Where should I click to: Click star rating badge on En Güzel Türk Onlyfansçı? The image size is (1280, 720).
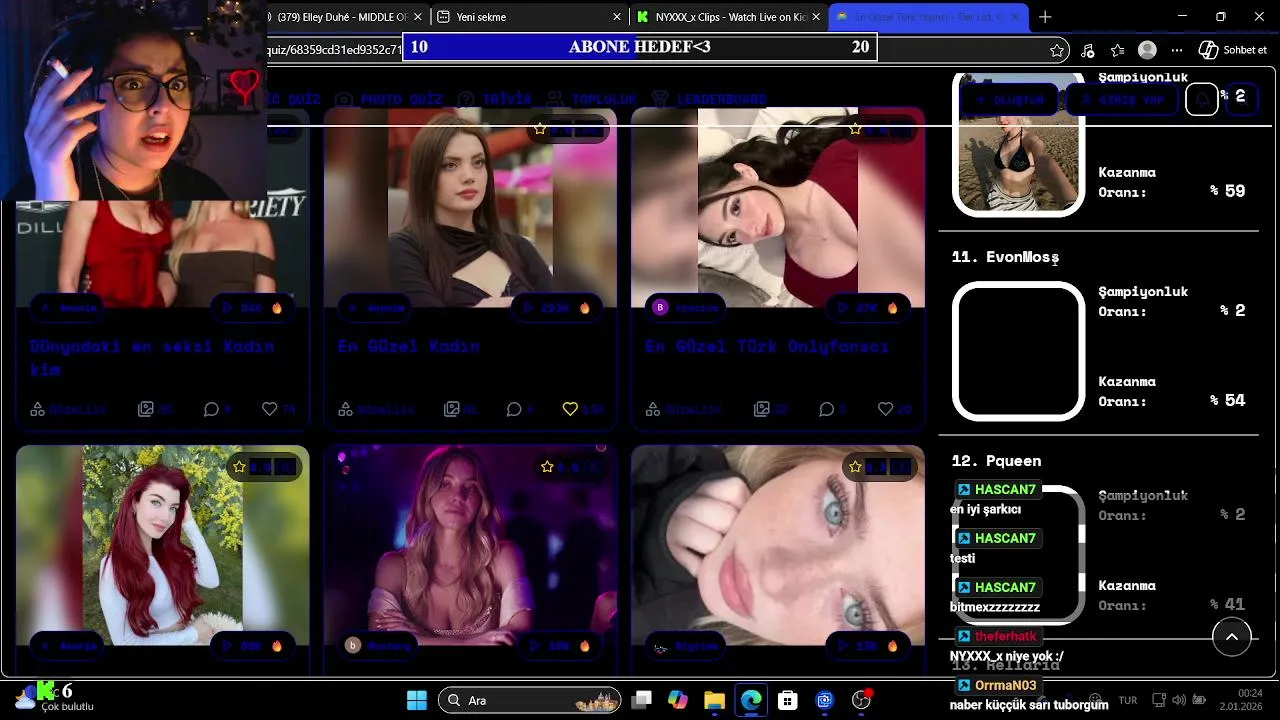coord(876,129)
